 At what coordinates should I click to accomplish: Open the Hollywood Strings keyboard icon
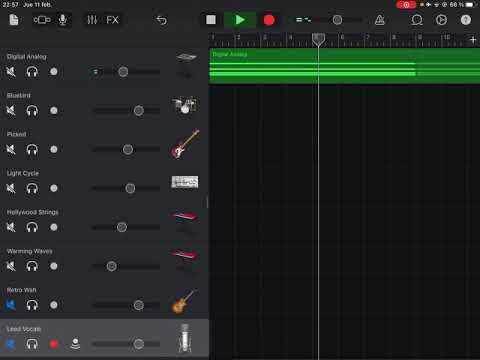point(185,218)
